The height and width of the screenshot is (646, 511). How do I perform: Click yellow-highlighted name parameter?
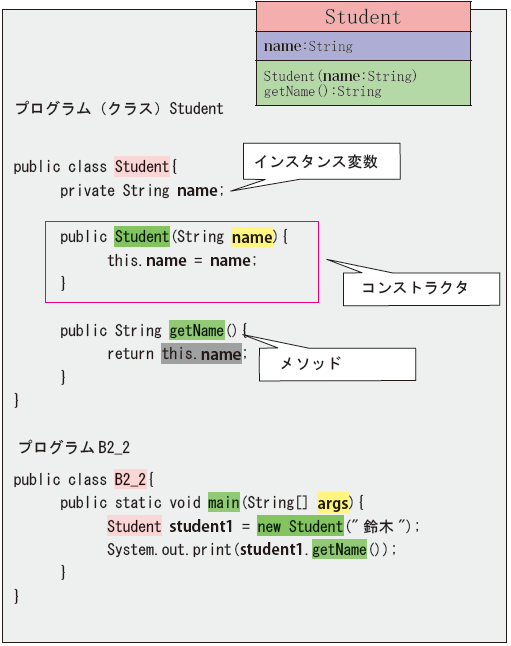click(x=252, y=237)
